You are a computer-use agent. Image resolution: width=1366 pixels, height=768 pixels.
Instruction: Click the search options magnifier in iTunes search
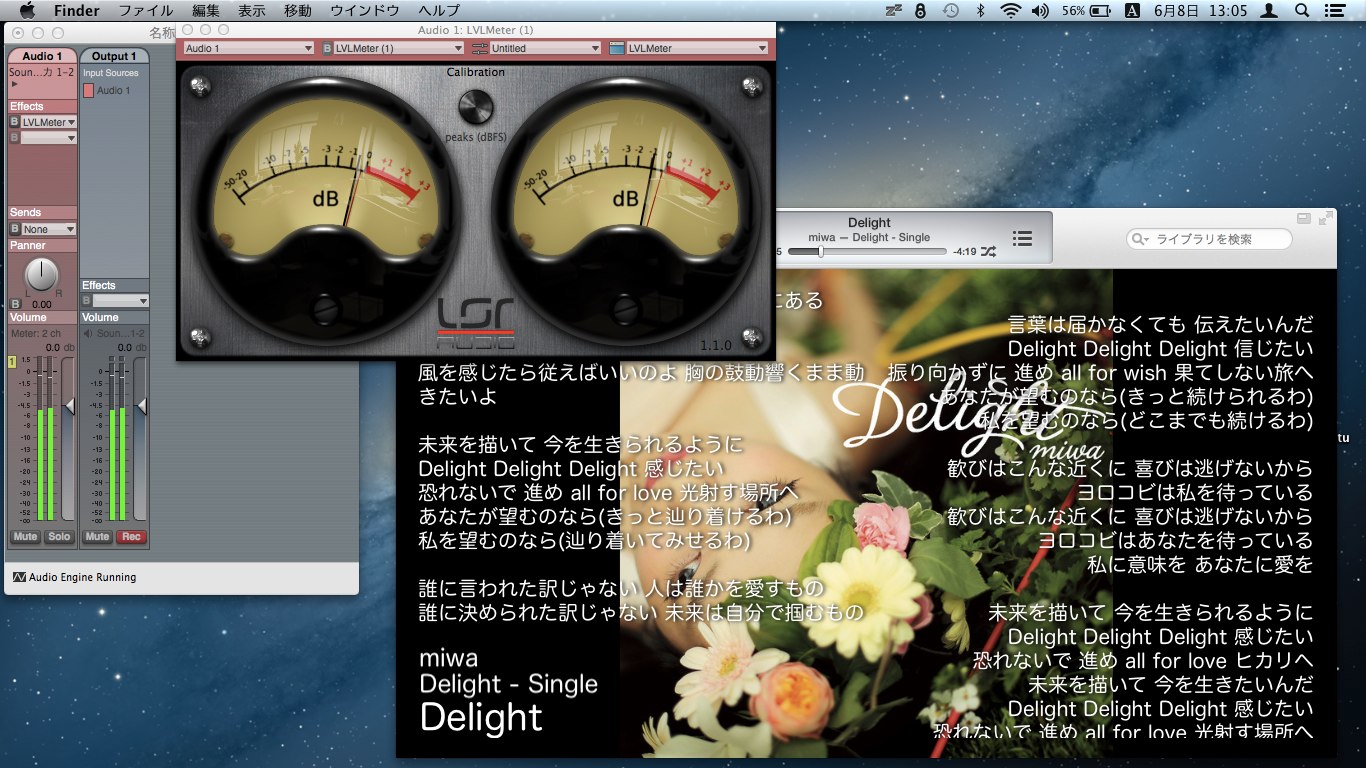click(1141, 239)
